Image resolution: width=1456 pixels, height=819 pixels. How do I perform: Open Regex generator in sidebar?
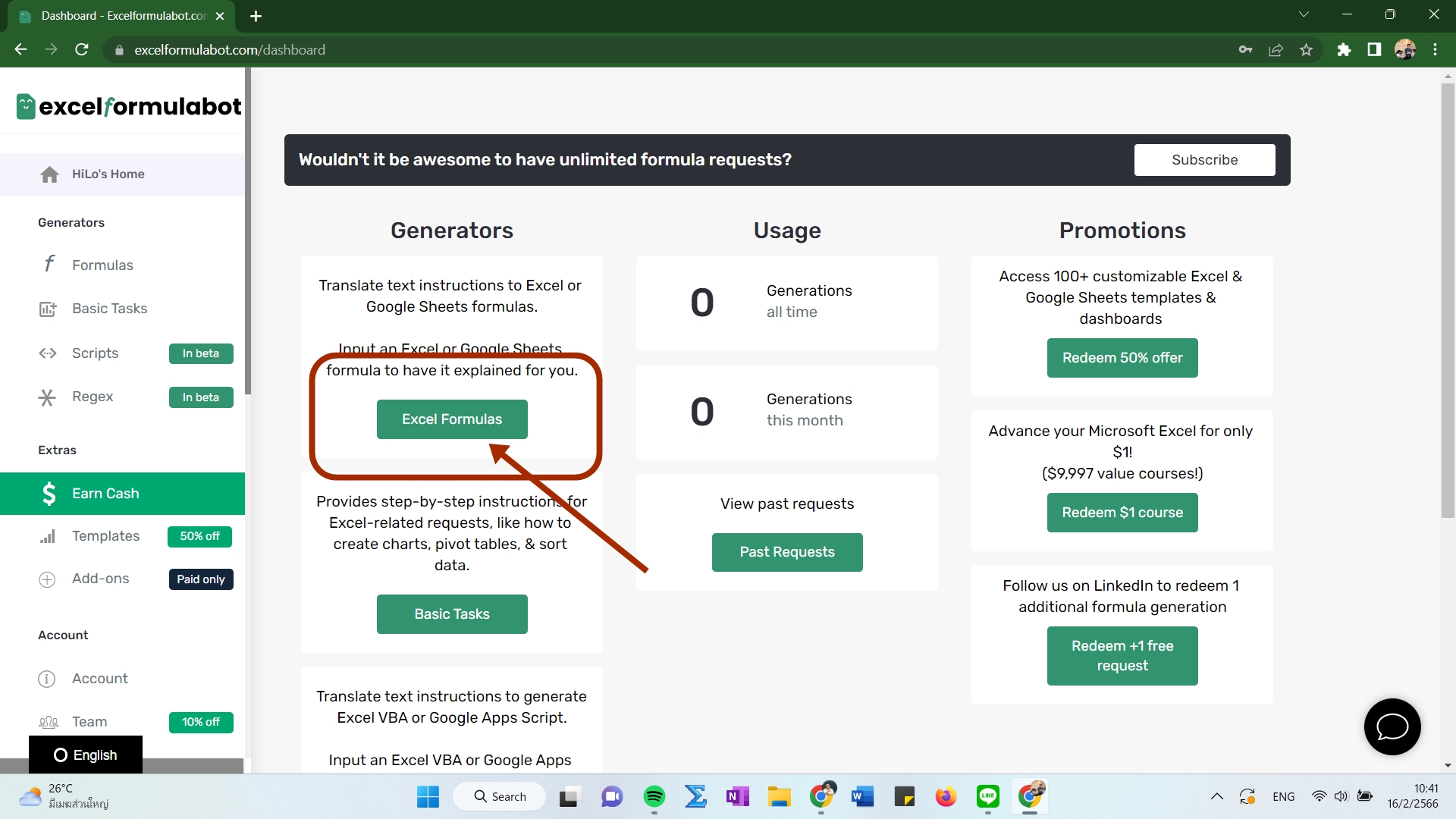(x=93, y=397)
